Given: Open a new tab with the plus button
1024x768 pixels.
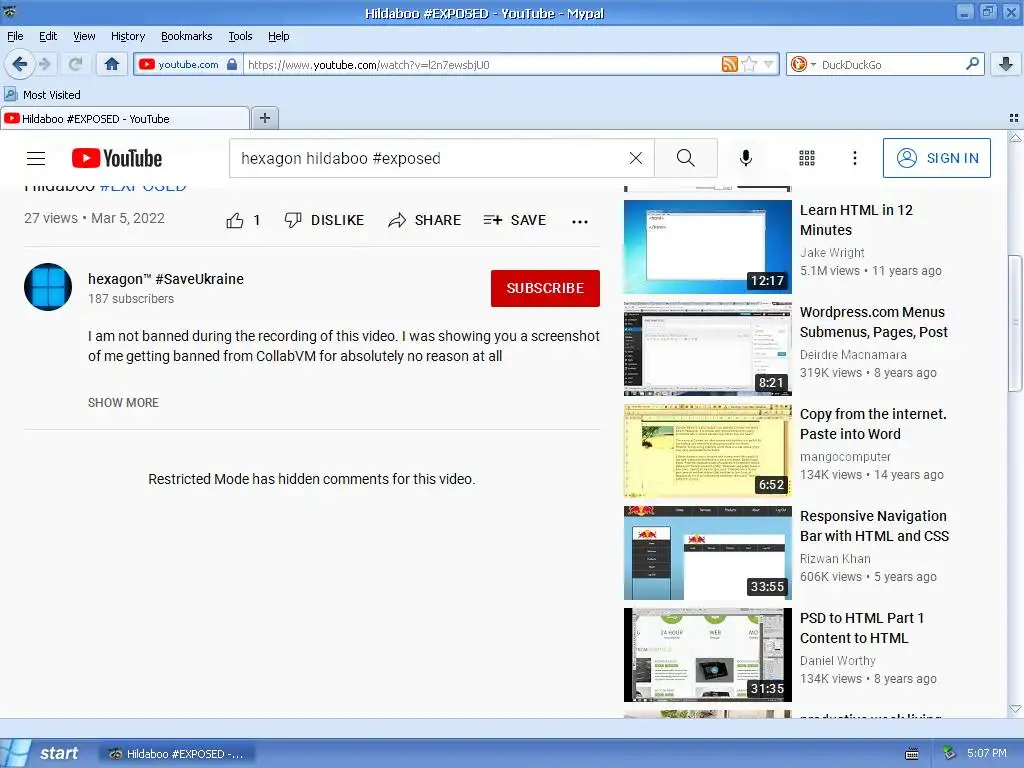Looking at the screenshot, I should 264,118.
